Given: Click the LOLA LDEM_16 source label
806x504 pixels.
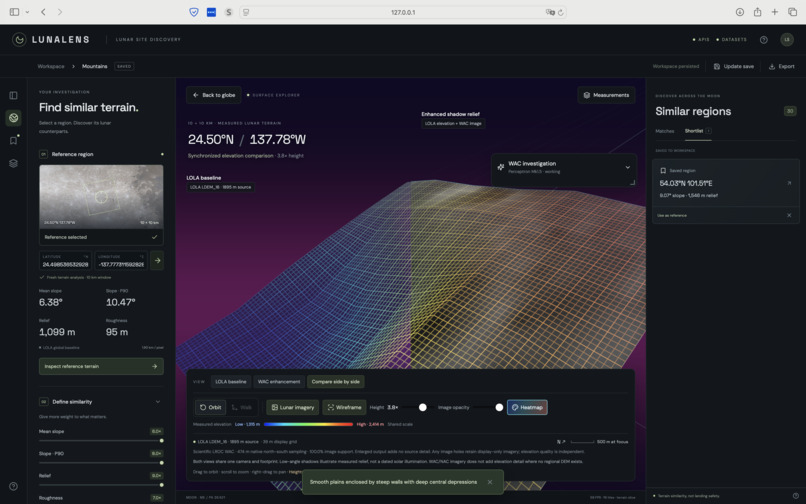Looking at the screenshot, I should pyautogui.click(x=221, y=187).
